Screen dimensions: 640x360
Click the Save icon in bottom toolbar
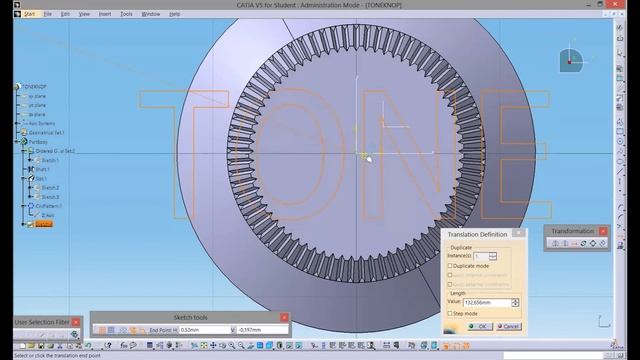[x=41, y=346]
